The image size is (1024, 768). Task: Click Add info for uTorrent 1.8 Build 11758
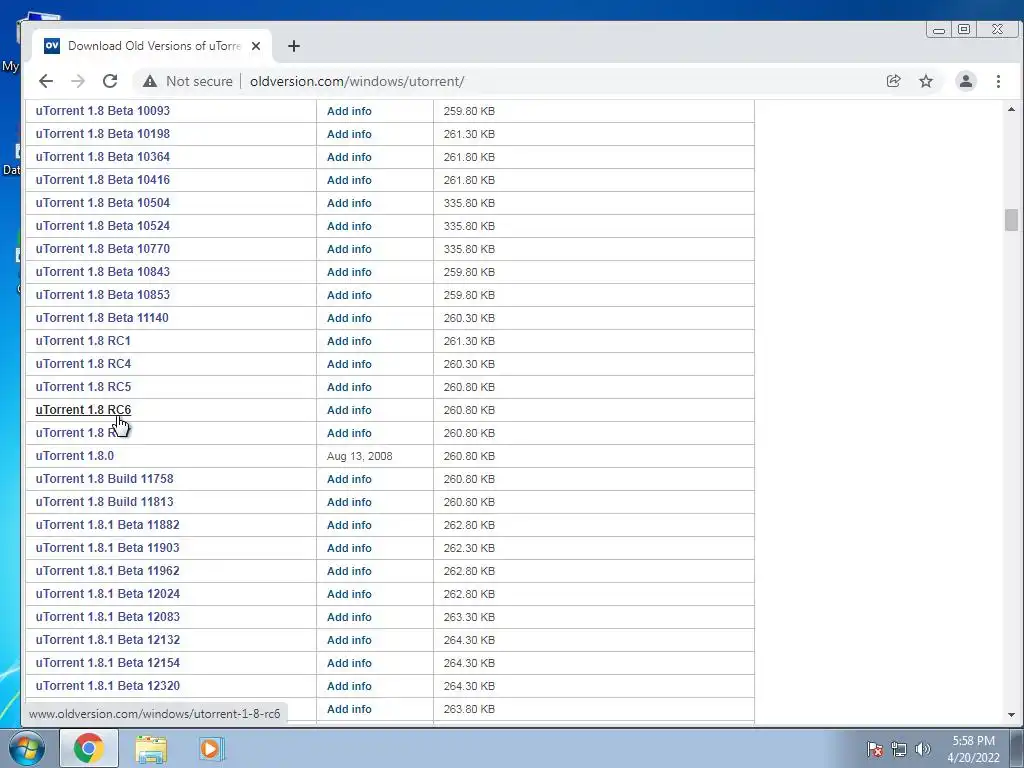click(x=349, y=479)
